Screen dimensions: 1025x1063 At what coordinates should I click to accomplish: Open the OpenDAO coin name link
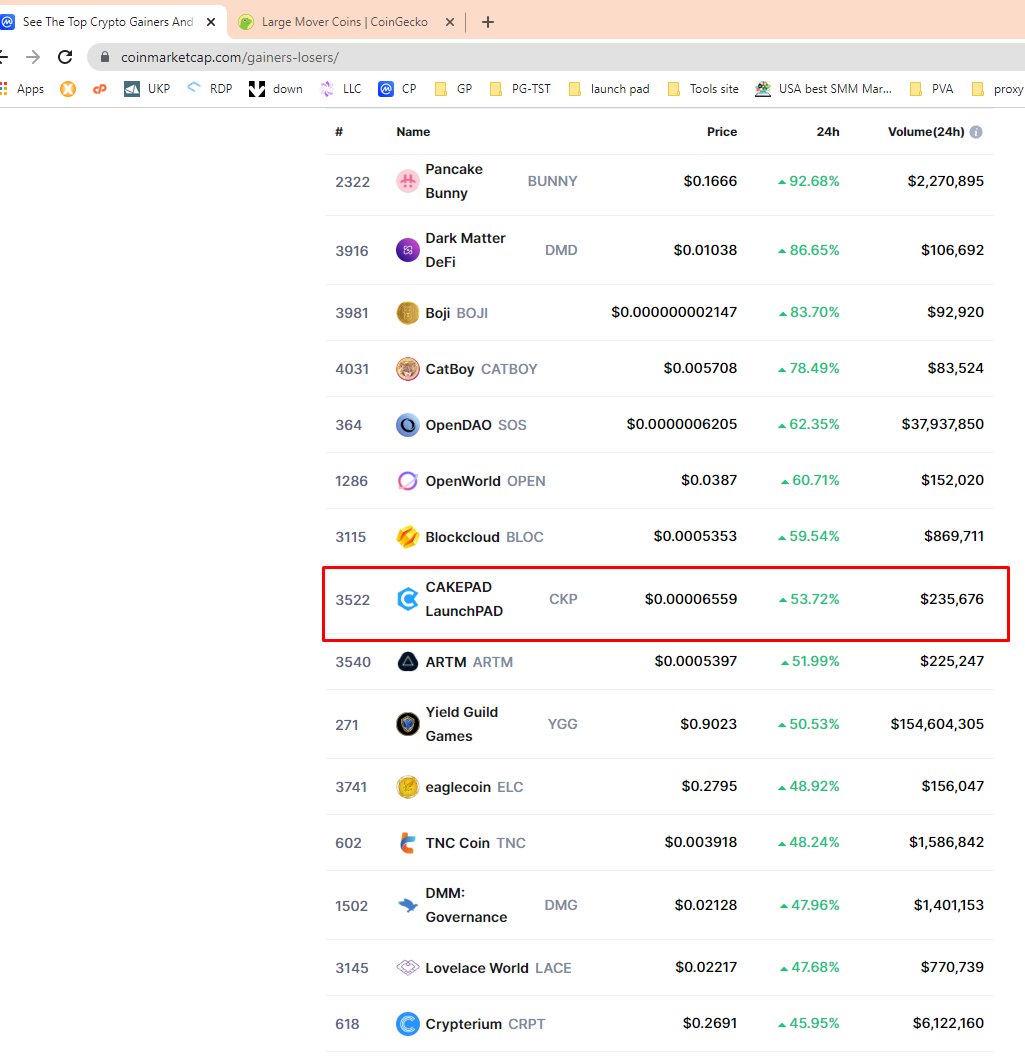(x=458, y=425)
